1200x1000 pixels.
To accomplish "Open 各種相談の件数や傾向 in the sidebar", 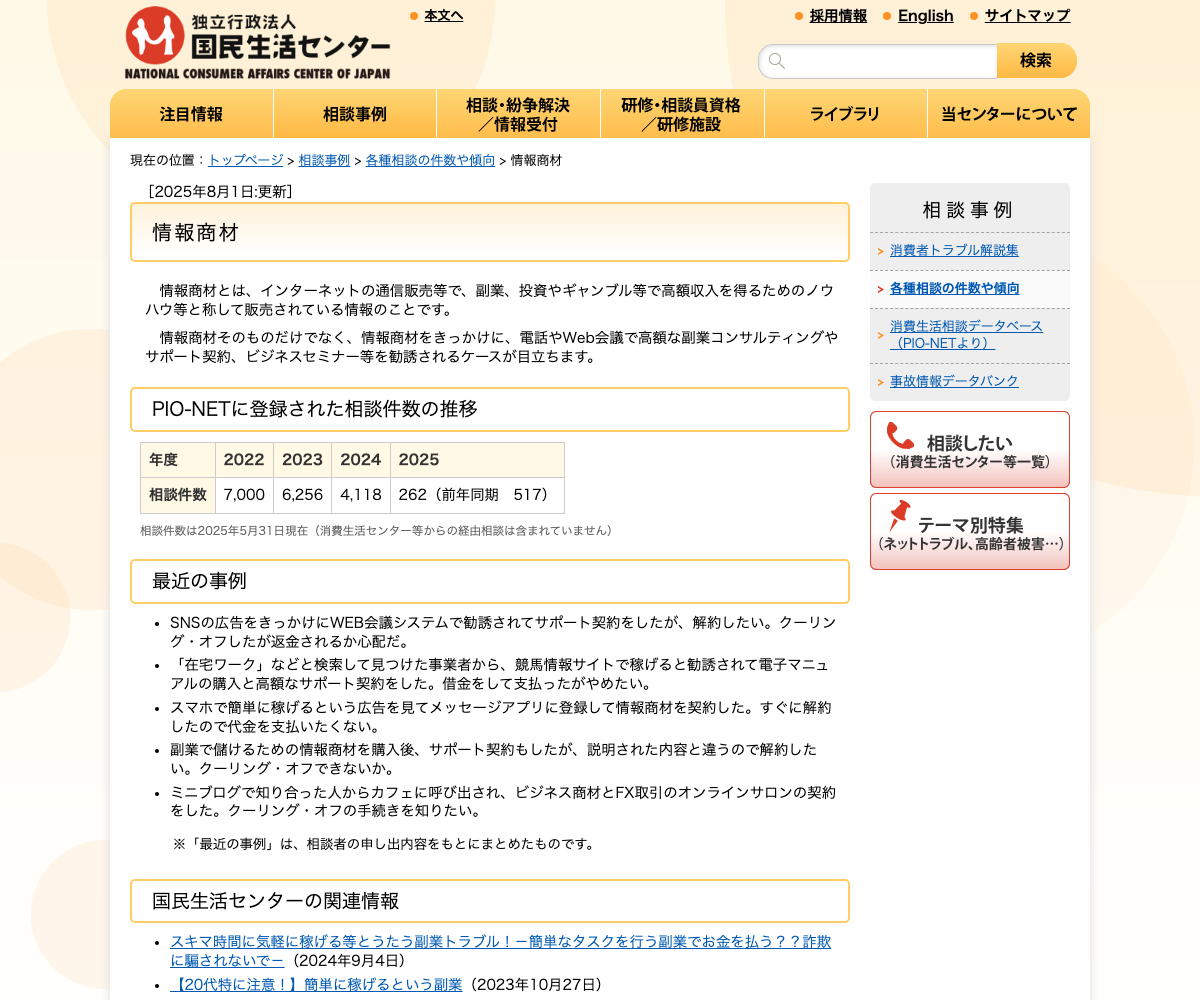I will (955, 289).
